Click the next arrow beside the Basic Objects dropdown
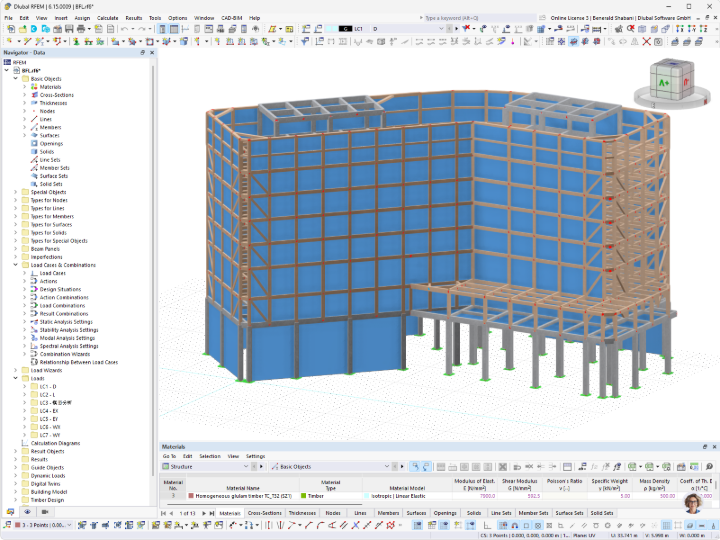 402,467
